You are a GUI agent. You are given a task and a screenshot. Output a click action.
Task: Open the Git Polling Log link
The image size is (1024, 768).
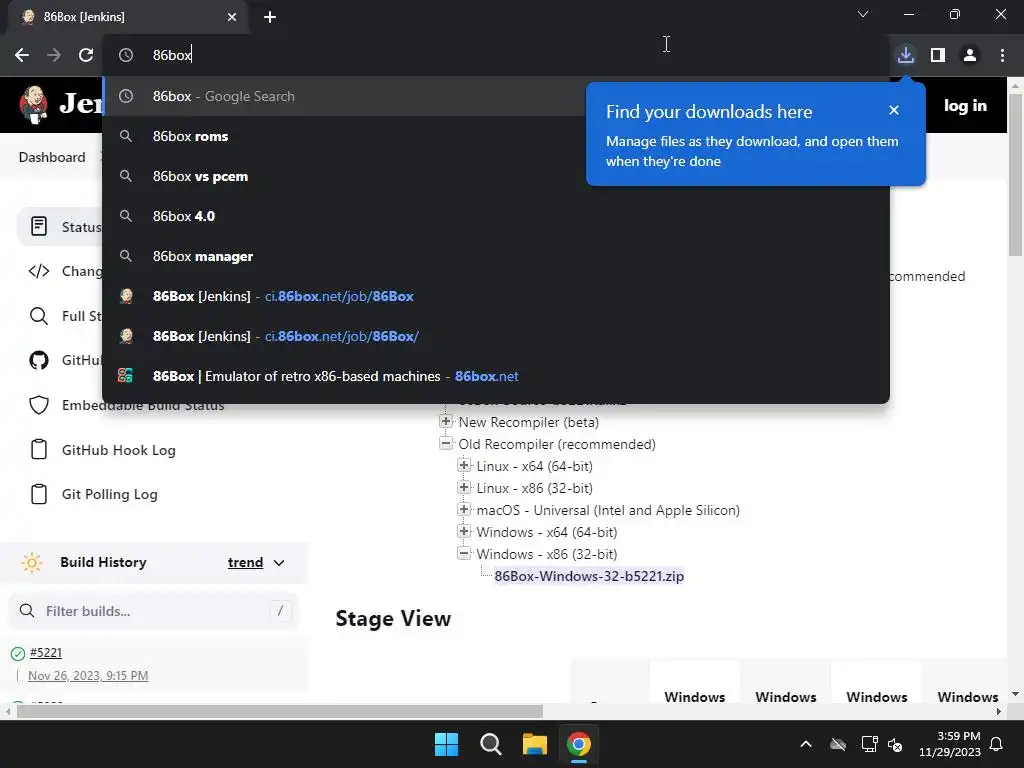(109, 494)
